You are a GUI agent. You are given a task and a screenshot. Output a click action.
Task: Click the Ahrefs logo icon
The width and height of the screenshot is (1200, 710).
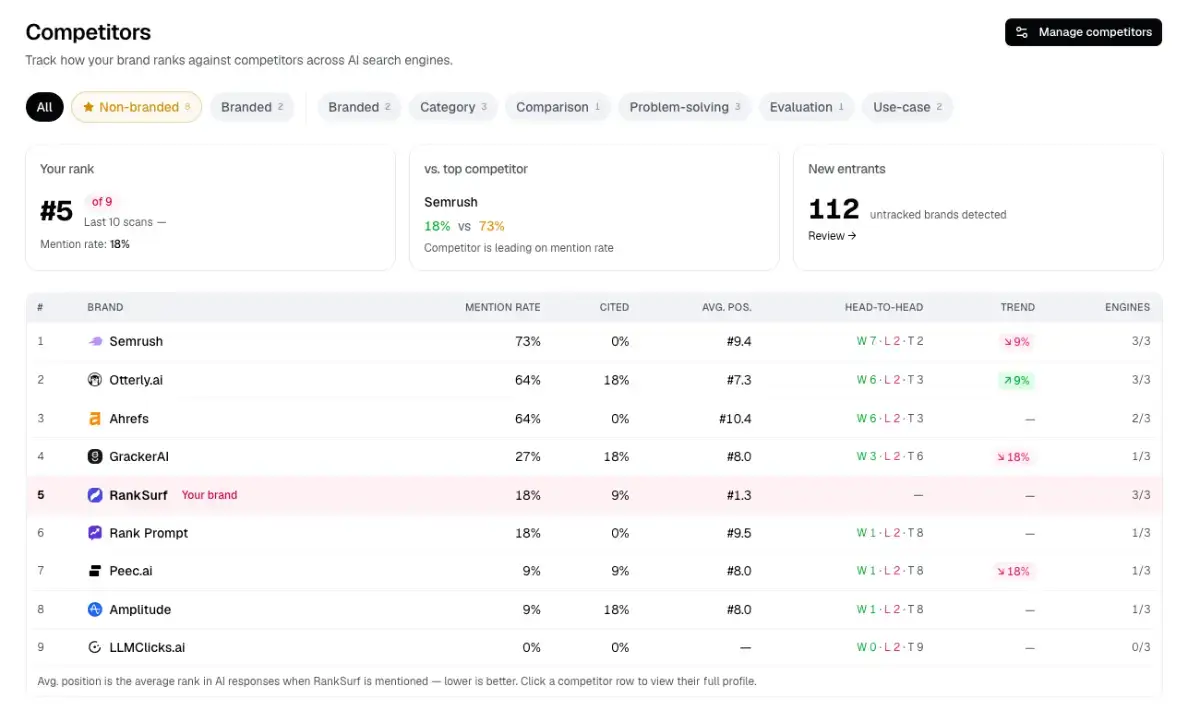(95, 418)
